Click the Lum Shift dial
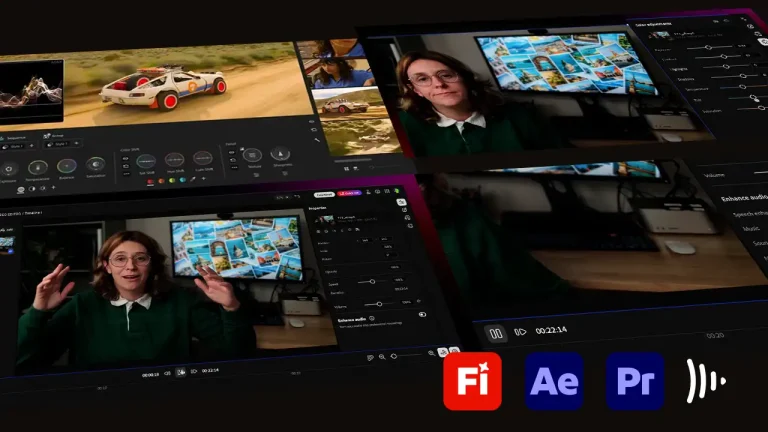 coord(203,158)
